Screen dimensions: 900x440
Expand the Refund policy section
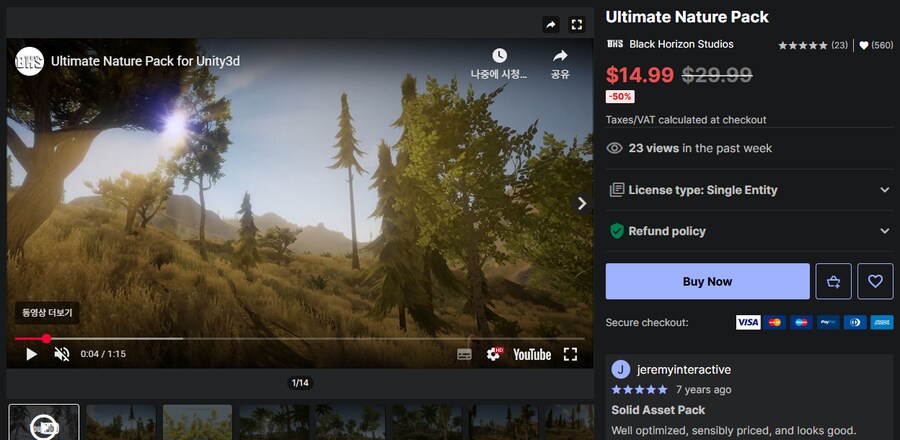749,231
